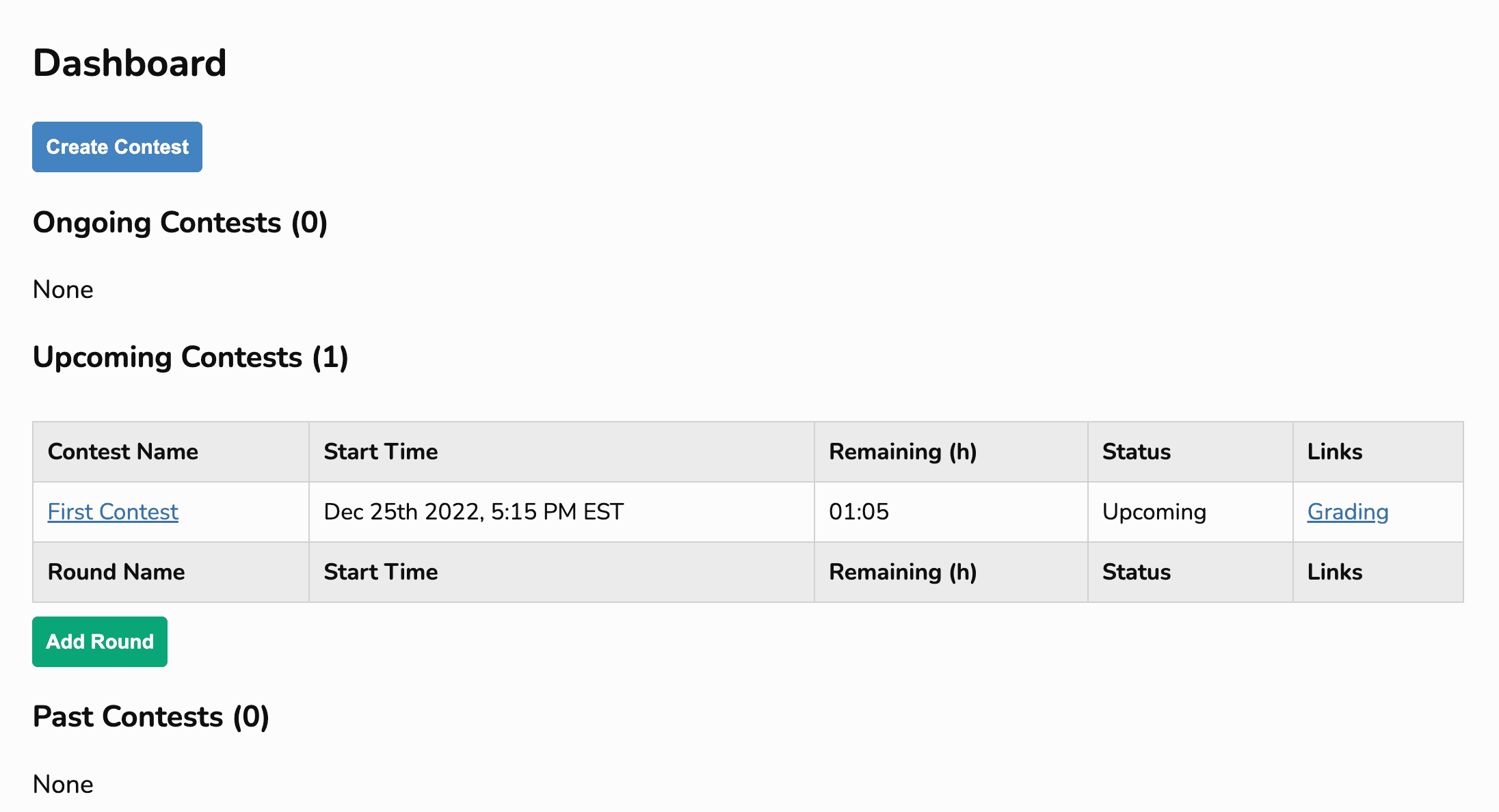Image resolution: width=1499 pixels, height=812 pixels.
Task: Click the Links column header
Action: (1334, 451)
